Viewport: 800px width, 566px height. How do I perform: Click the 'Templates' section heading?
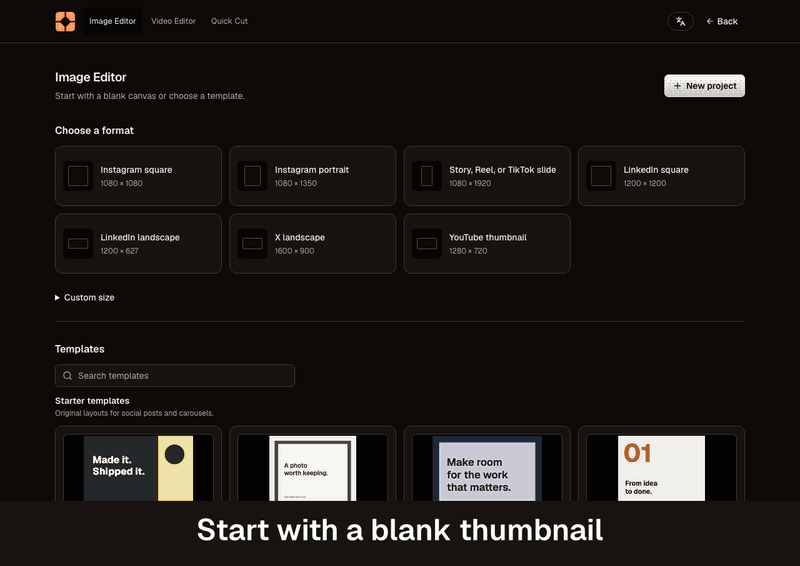80,349
